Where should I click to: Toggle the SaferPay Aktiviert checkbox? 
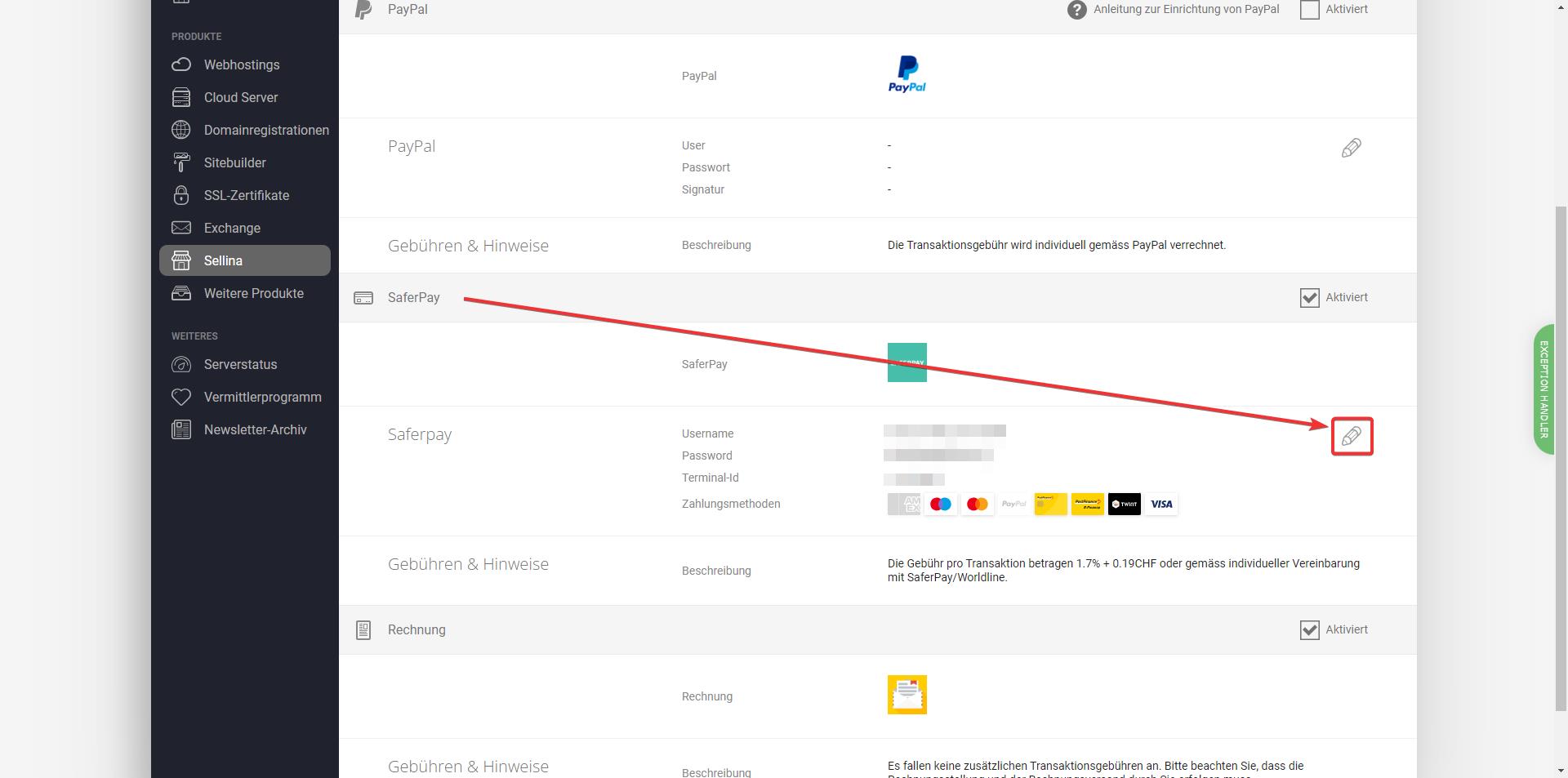[1310, 297]
